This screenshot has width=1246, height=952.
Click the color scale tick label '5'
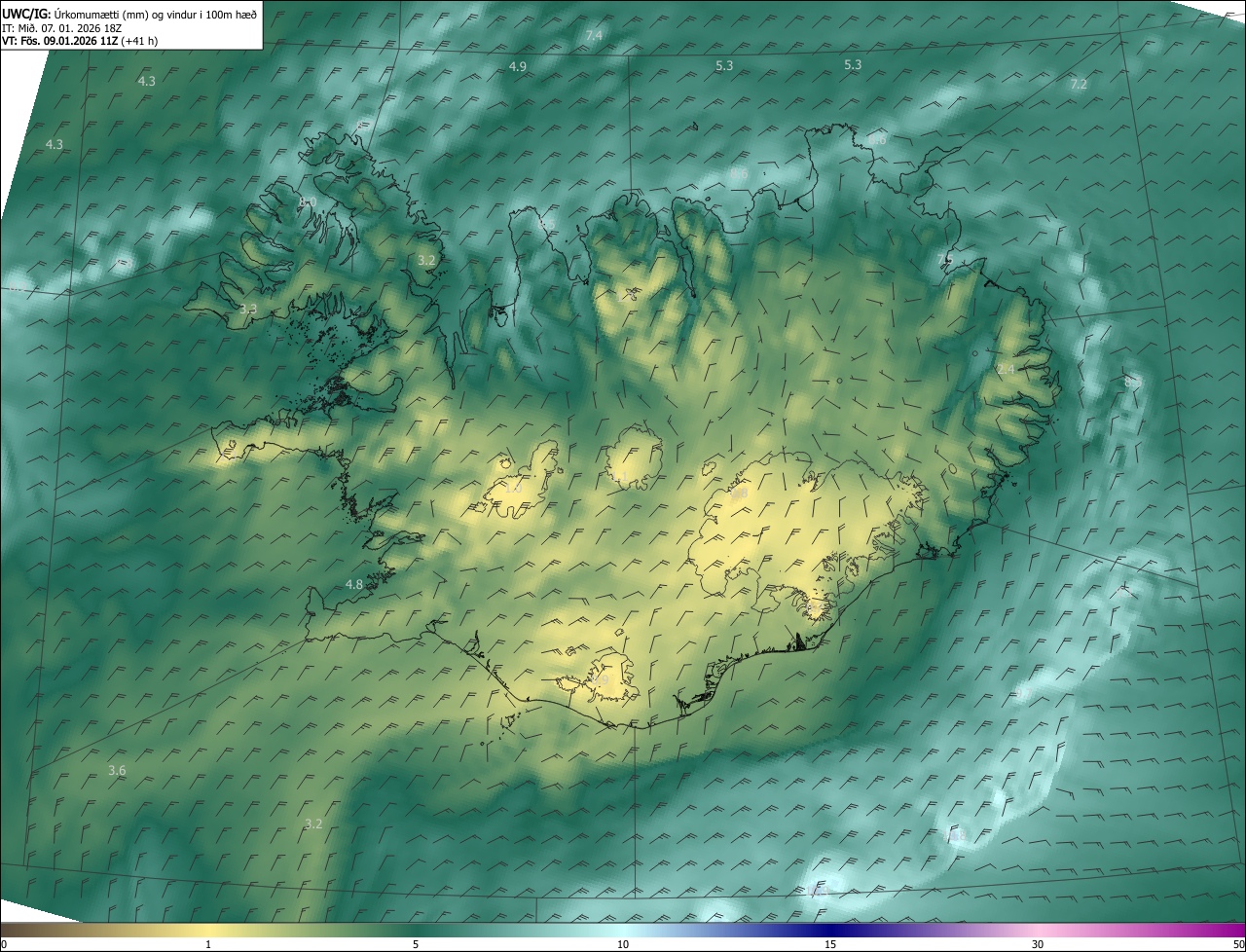[x=416, y=945]
